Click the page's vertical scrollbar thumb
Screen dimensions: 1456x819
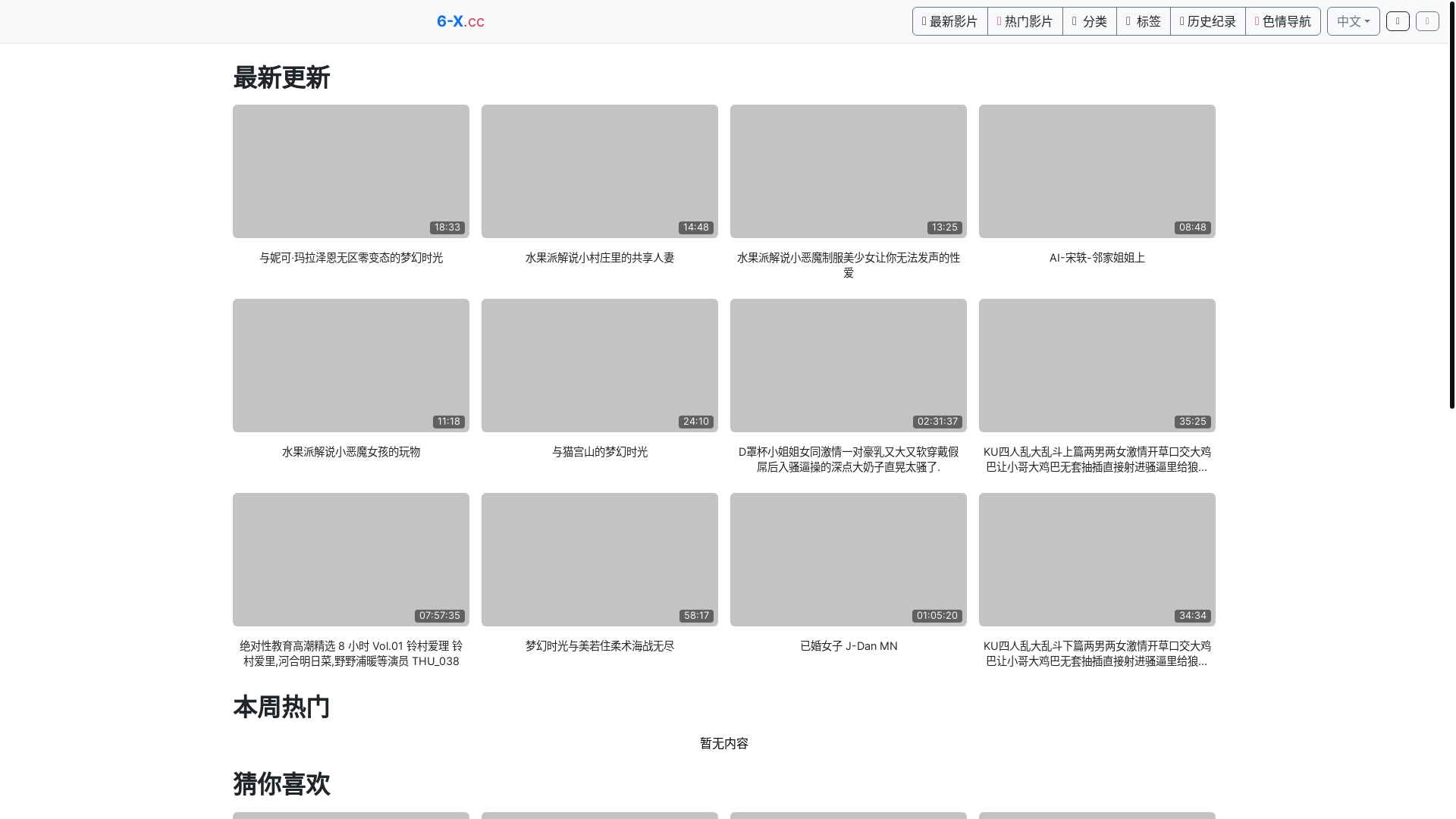tap(1451, 205)
